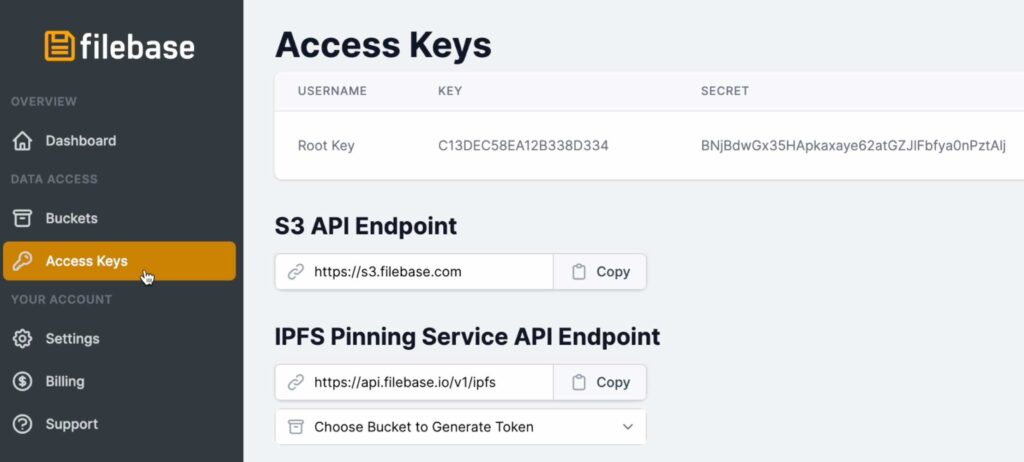Click the Billing dollar icon
1024x462 pixels.
(22, 381)
